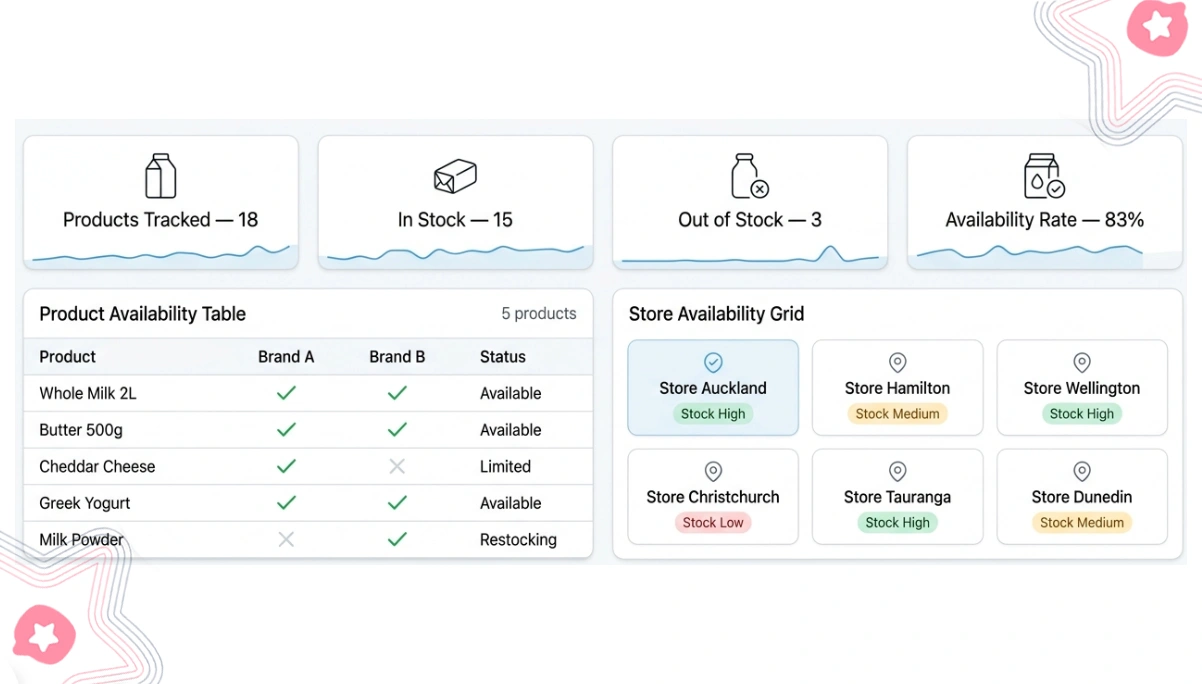1202x684 pixels.
Task: Toggle Brand A checkmark for Whole Milk 2L
Action: pos(286,393)
